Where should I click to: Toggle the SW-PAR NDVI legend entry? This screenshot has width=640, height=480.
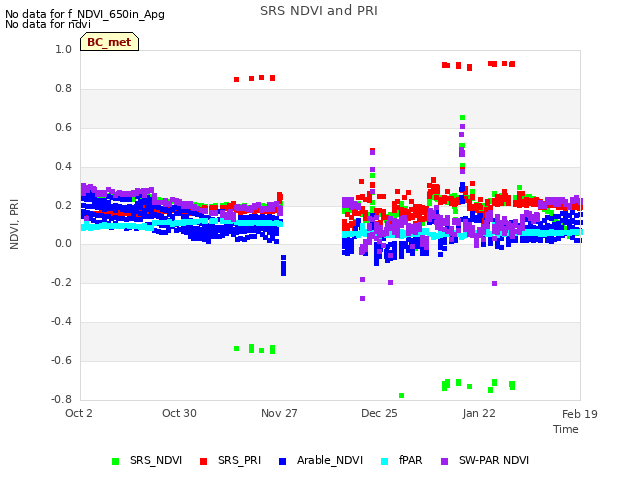[485, 460]
